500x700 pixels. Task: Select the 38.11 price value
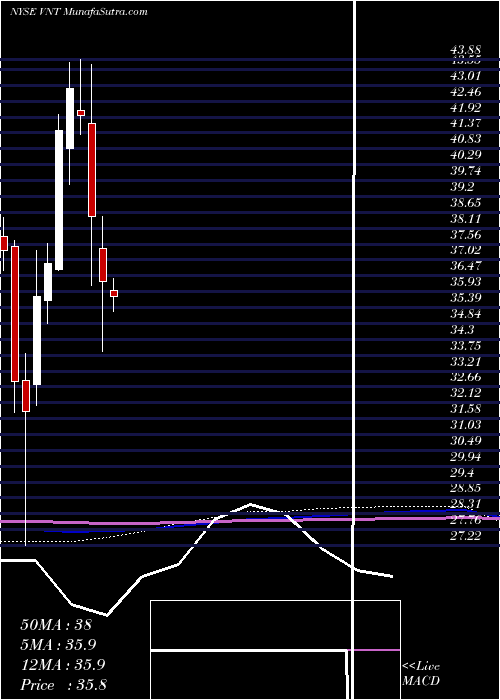(x=466, y=218)
